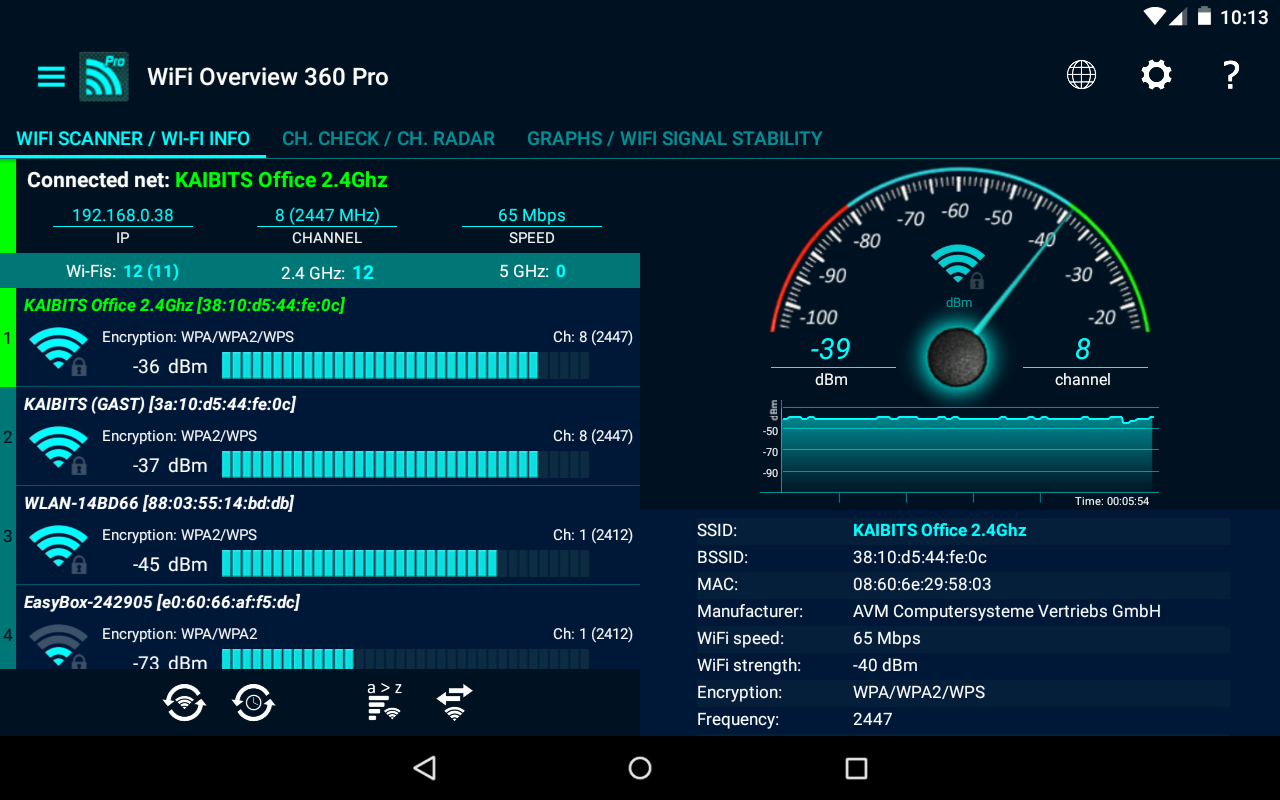Tap the Wi-Fis: 12 (11) counter
Screen dimensions: 1280x800
pyautogui.click(x=122, y=271)
